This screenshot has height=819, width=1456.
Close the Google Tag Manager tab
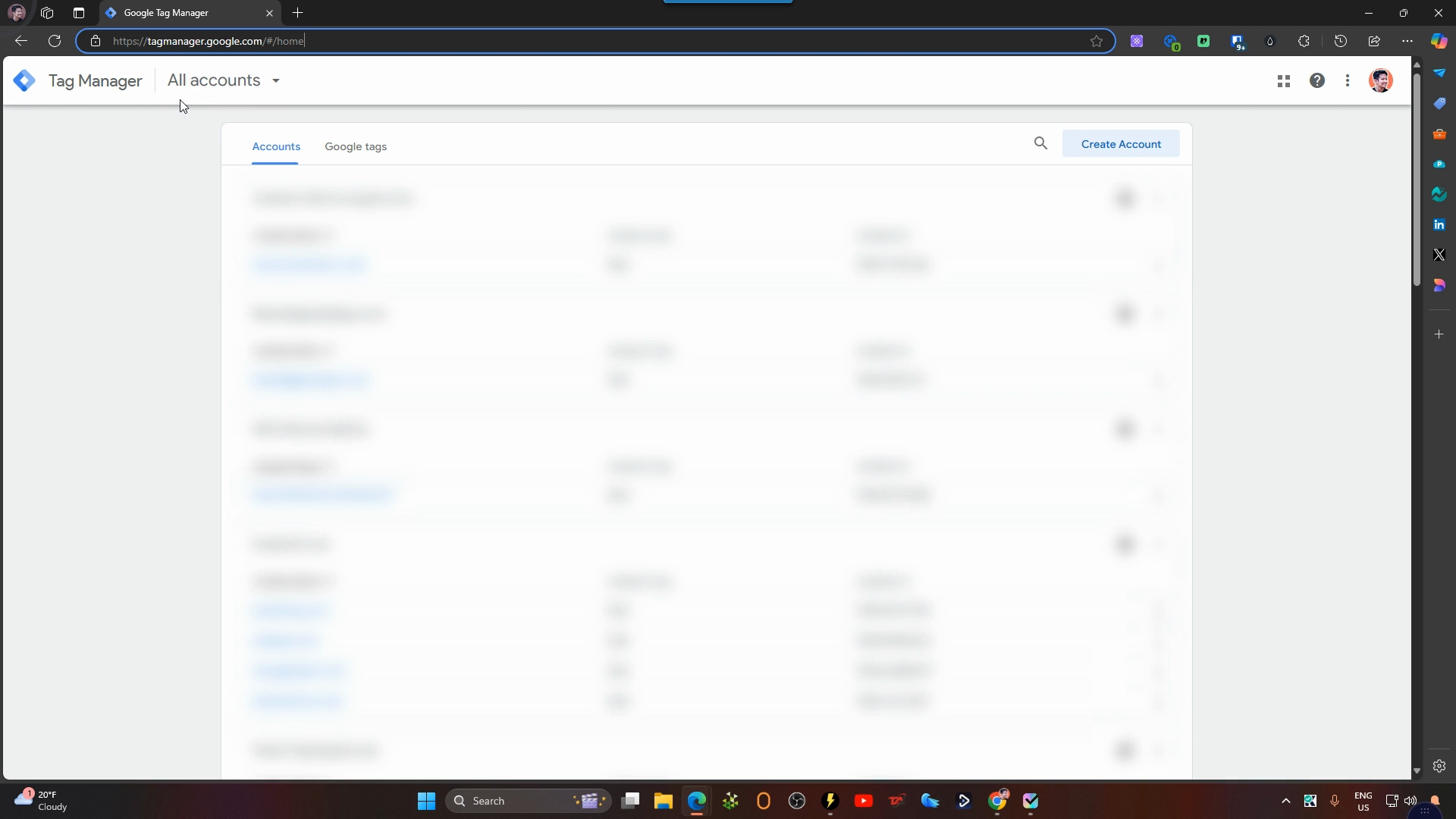(x=269, y=13)
